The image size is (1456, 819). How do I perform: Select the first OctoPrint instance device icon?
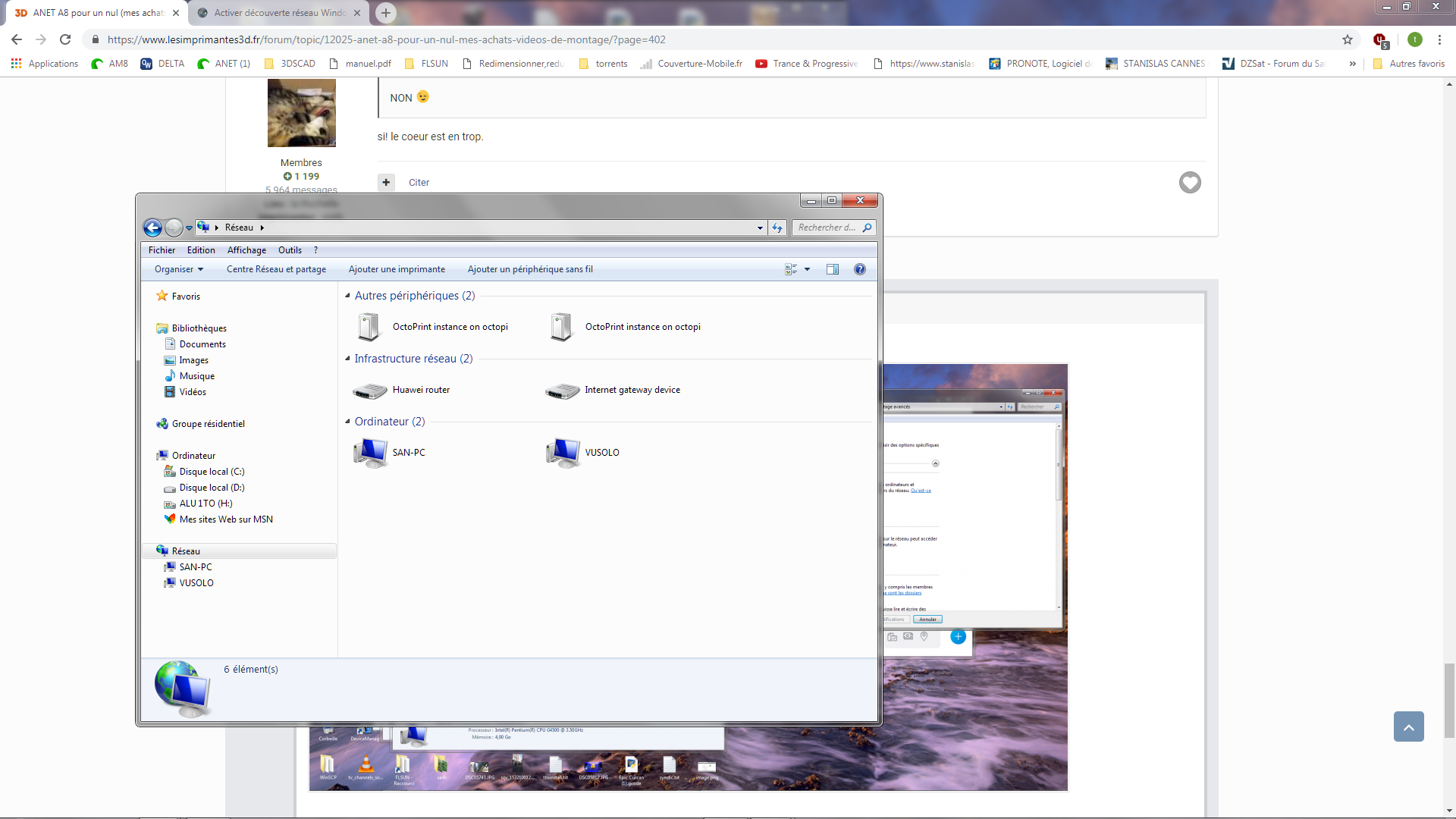[x=369, y=327]
